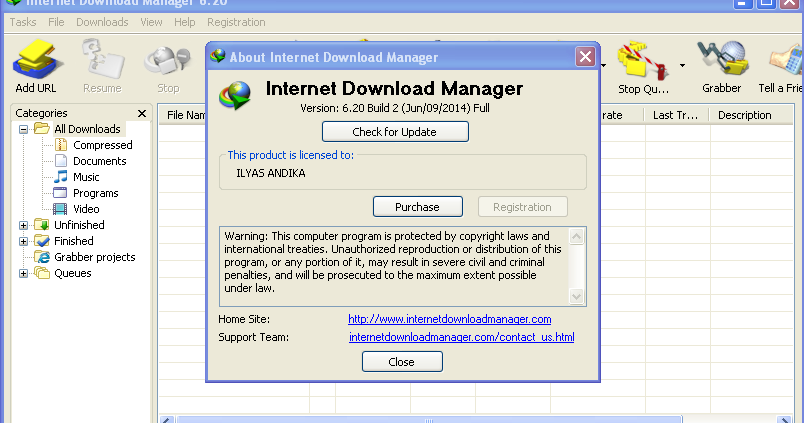Select the Programs category icon

pos(60,193)
